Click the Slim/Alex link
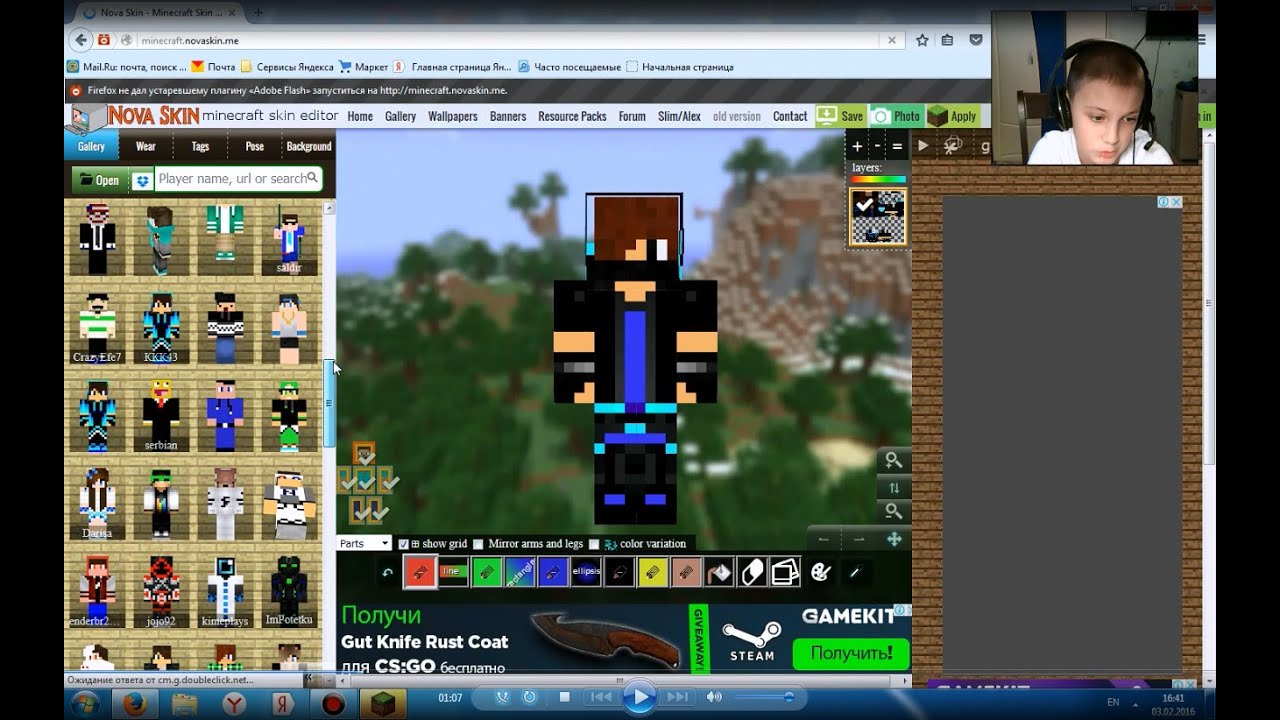This screenshot has height=720, width=1280. pos(679,116)
